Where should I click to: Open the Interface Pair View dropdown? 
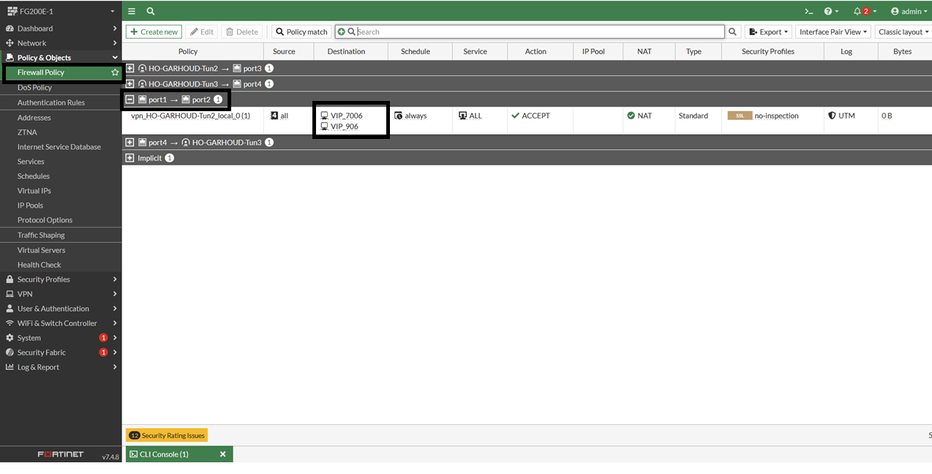833,32
